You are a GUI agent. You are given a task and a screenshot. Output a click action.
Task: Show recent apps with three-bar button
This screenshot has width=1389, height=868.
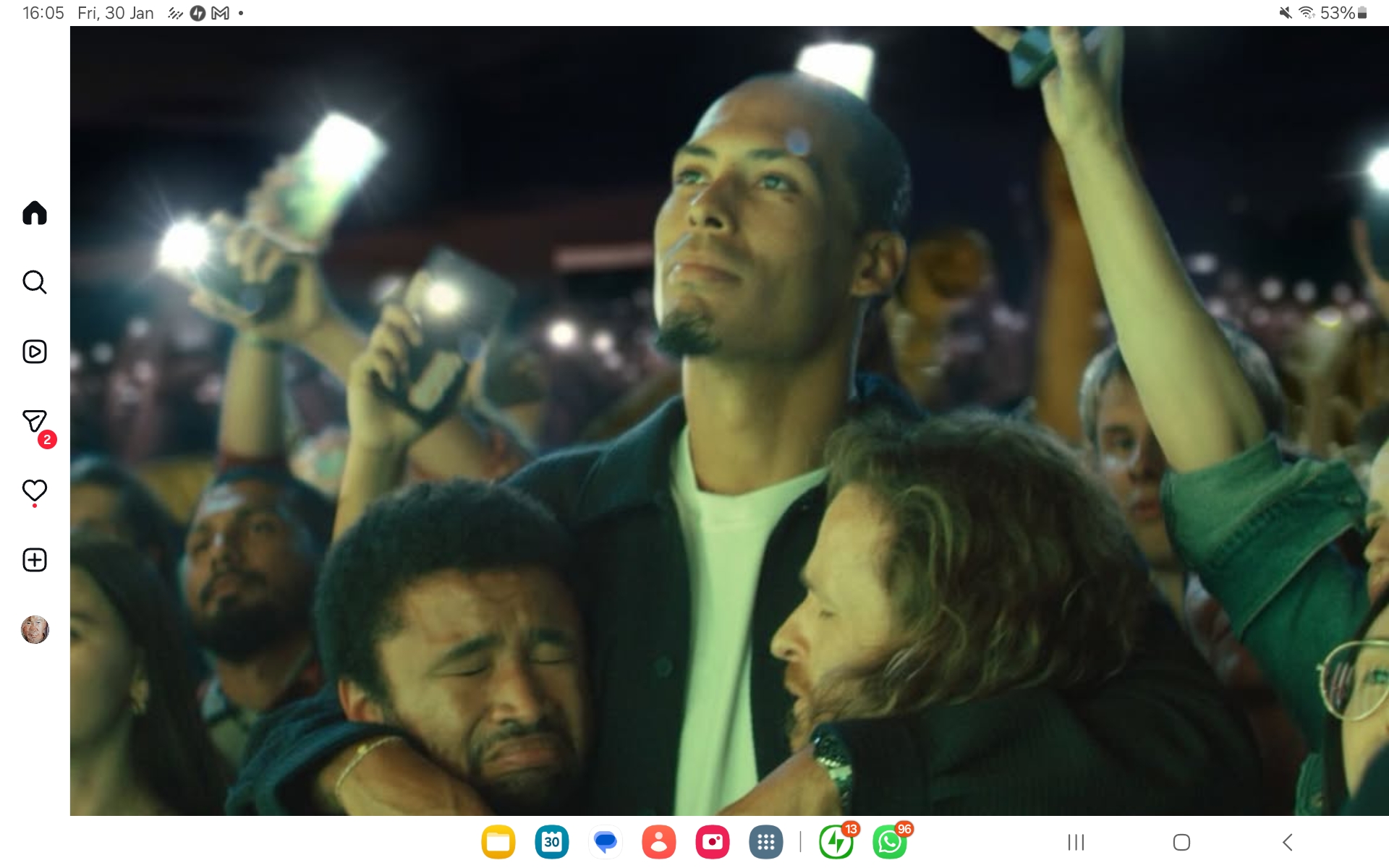click(x=1076, y=842)
